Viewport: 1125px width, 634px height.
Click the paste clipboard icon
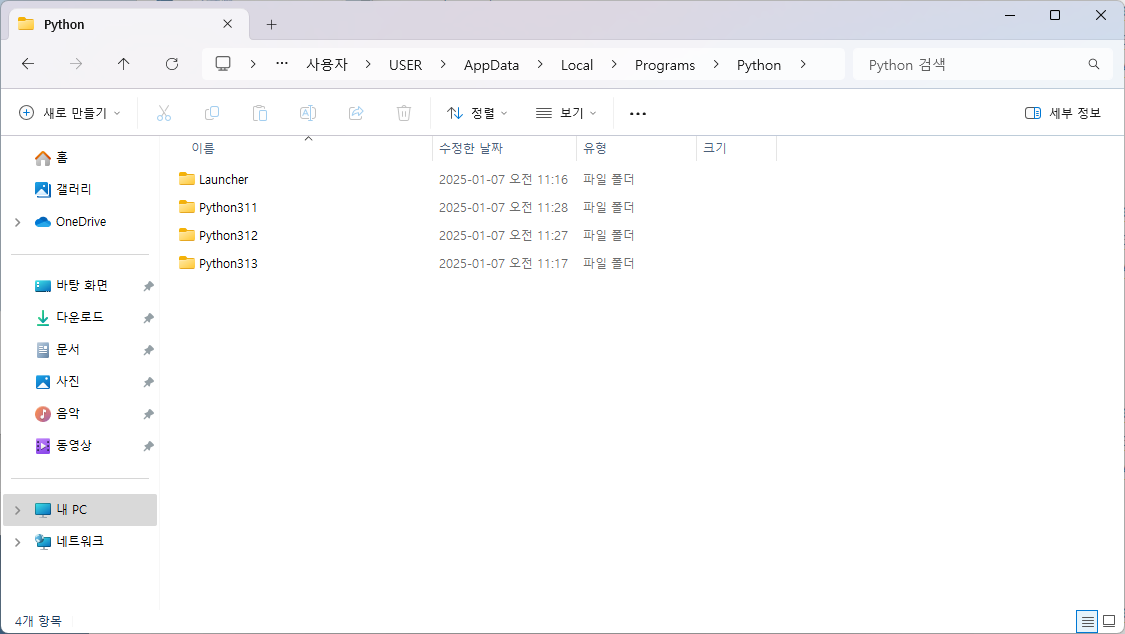(x=260, y=113)
